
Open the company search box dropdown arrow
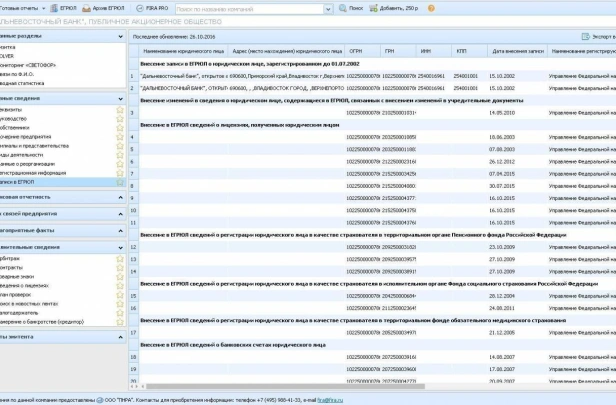click(328, 9)
